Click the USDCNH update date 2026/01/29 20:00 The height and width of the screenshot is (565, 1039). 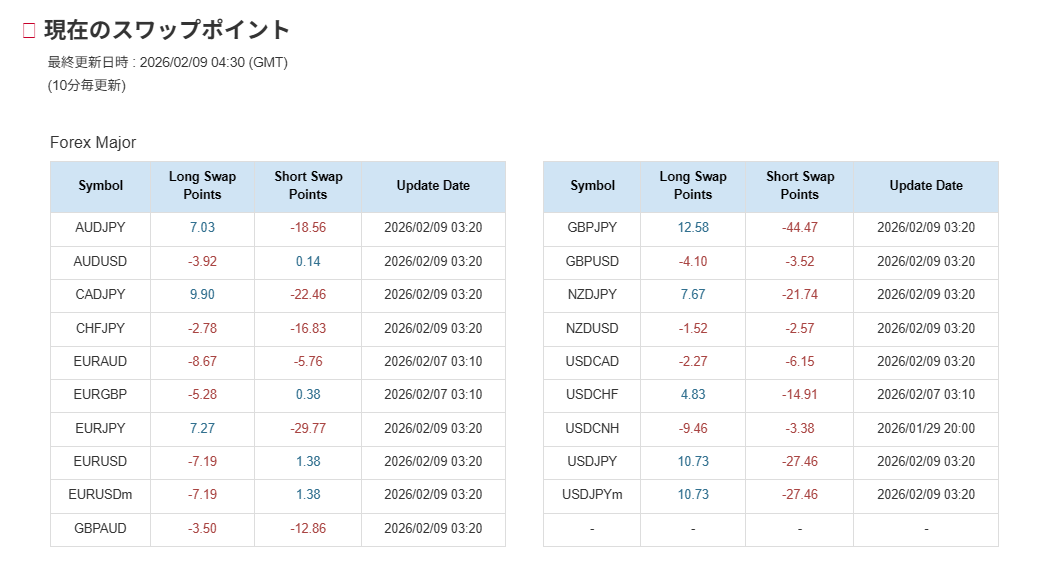tap(925, 428)
